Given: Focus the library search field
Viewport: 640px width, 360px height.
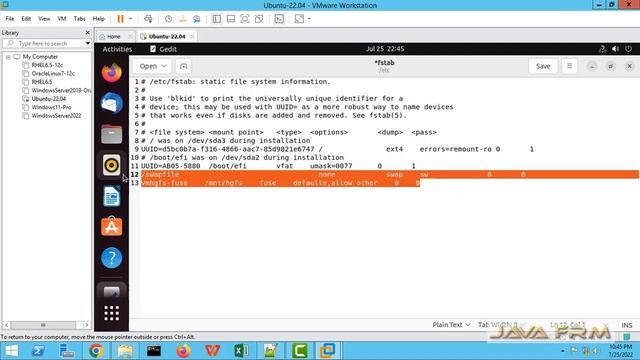Looking at the screenshot, I should 46,43.
